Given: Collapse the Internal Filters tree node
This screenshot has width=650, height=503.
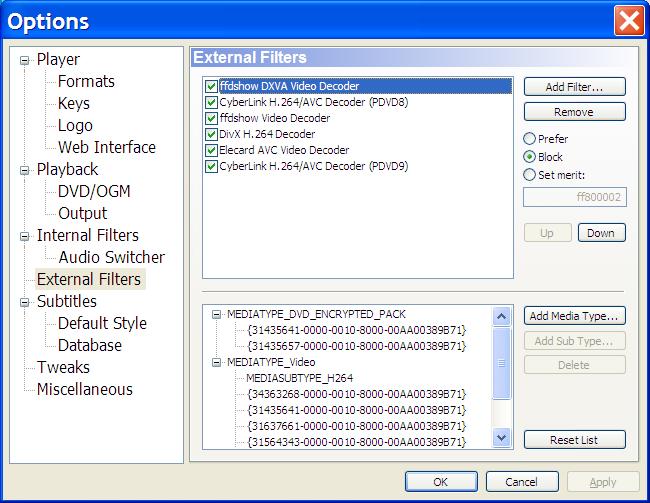Looking at the screenshot, I should [24, 236].
